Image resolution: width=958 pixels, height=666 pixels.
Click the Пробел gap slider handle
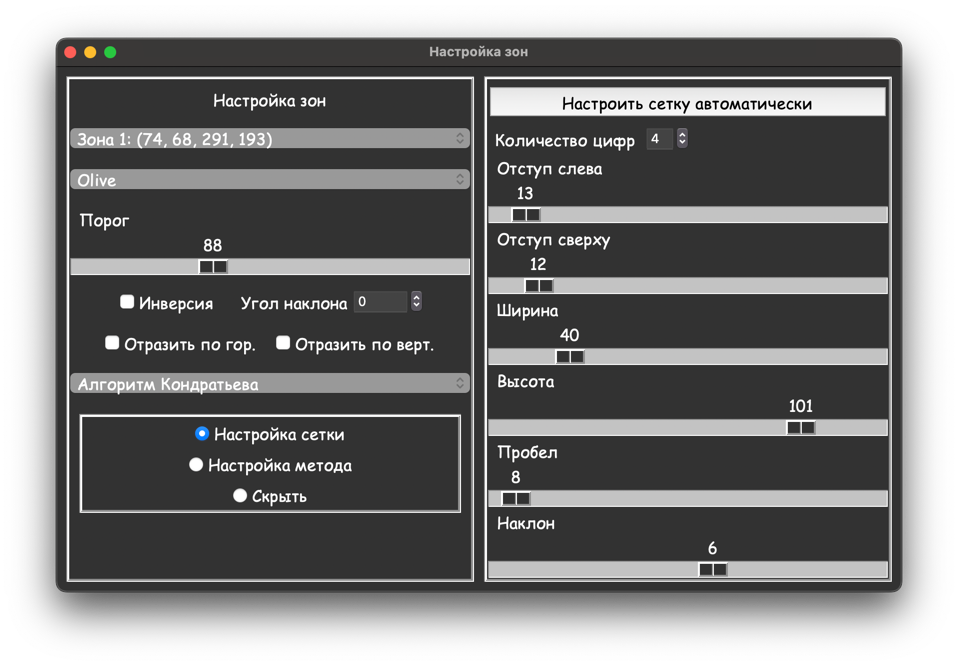tap(516, 499)
